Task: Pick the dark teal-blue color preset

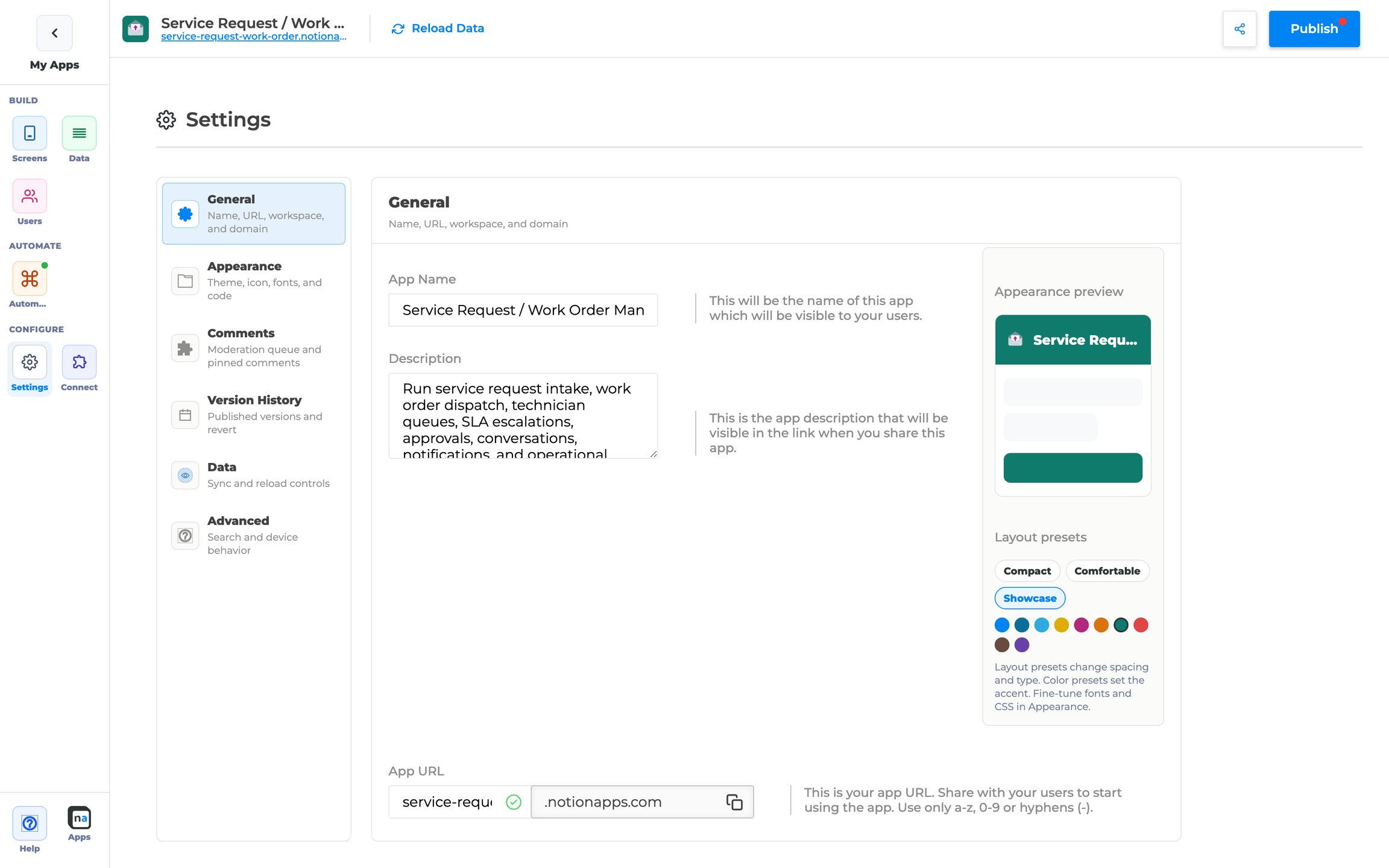Action: coord(1022,625)
